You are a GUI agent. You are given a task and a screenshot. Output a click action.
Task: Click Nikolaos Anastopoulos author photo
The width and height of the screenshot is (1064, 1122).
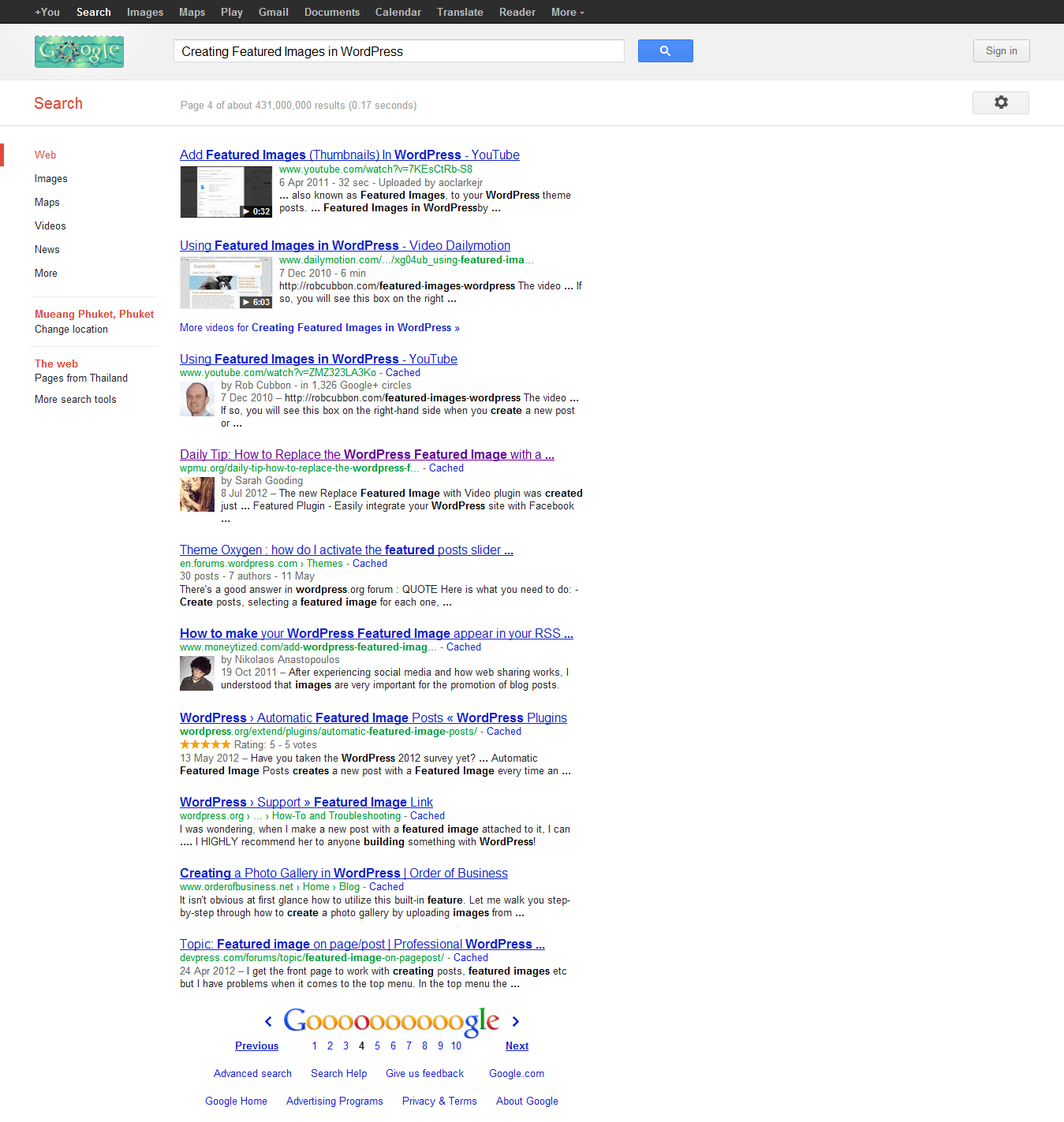(197, 673)
